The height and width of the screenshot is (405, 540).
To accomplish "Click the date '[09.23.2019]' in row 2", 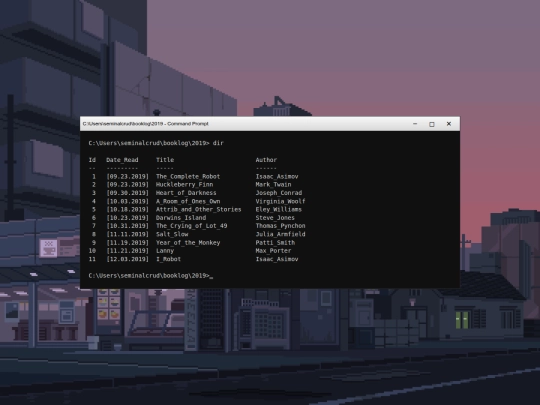I will point(127,185).
